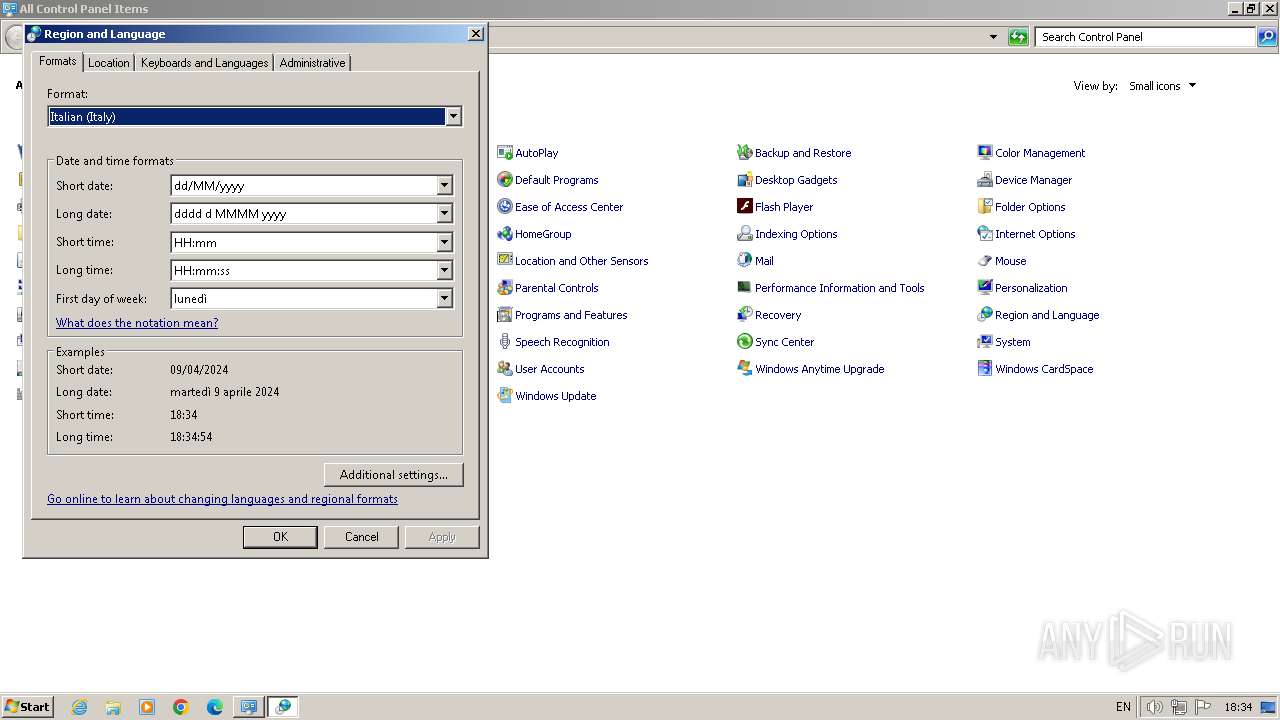Open Sync Center icon
This screenshot has width=1280, height=720.
776,342
